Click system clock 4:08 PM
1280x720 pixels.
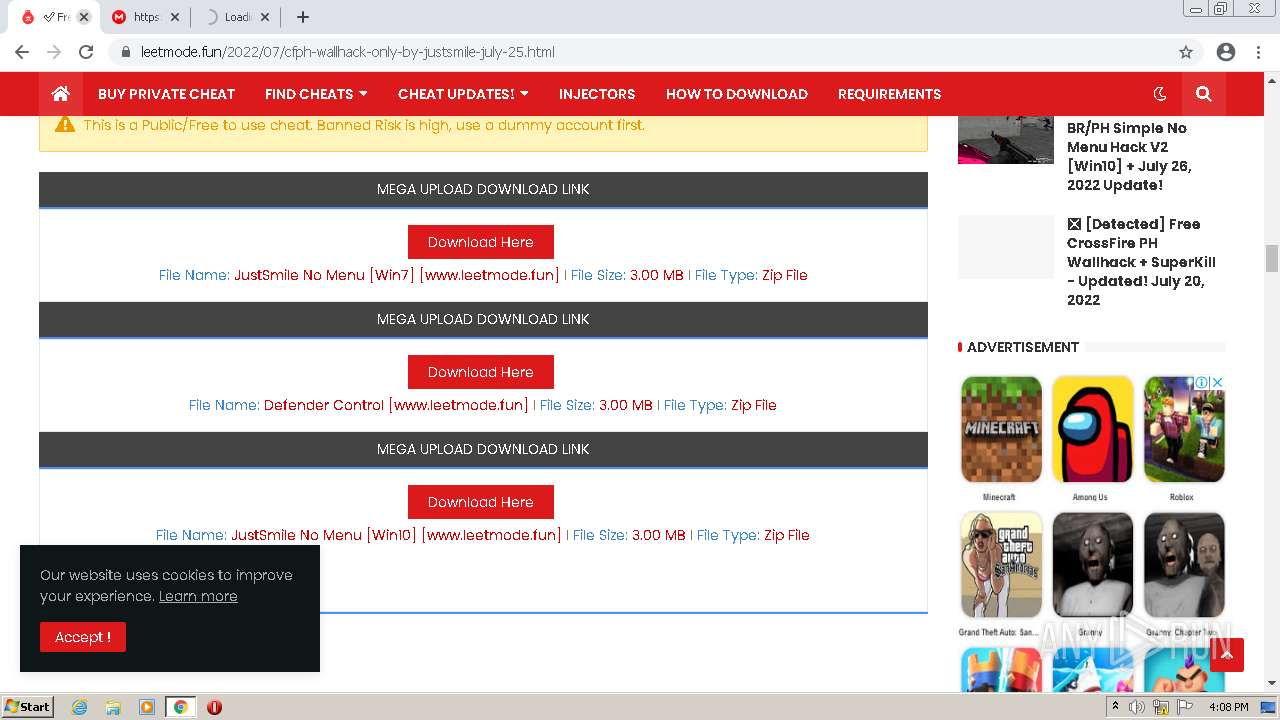[x=1228, y=707]
